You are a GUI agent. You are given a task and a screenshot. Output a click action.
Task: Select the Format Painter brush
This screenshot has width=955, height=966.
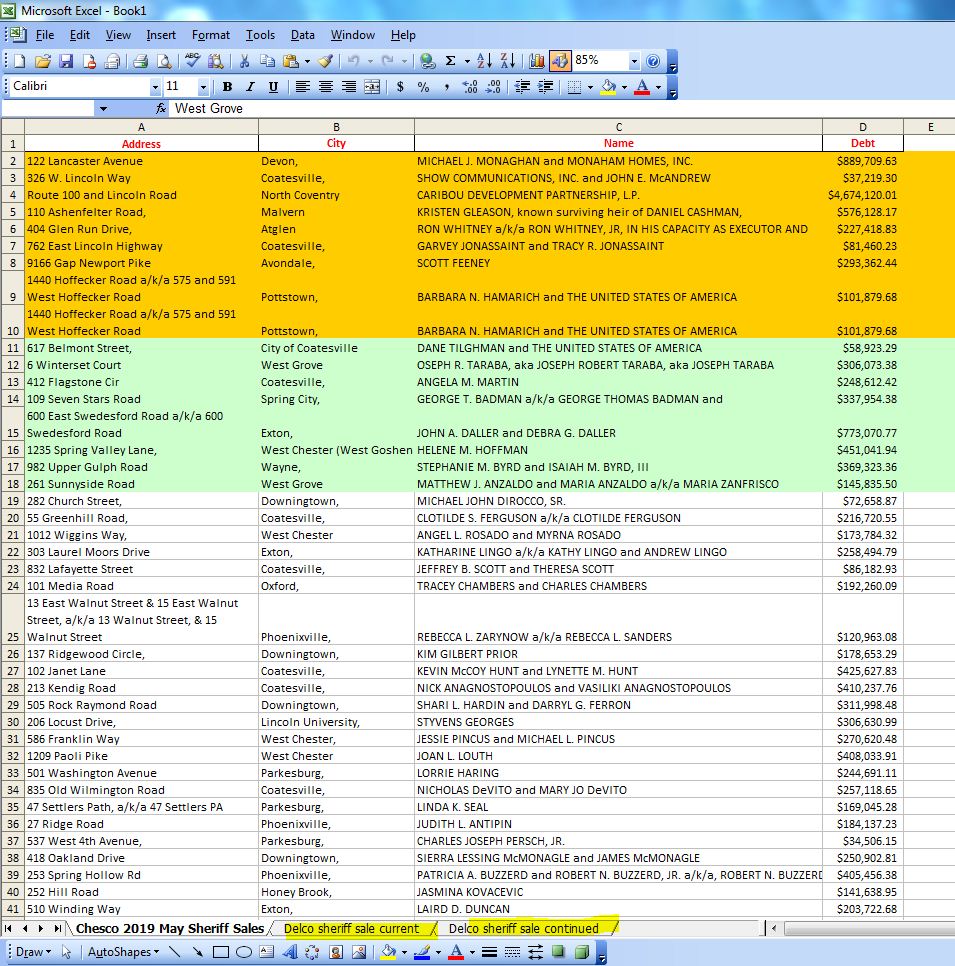pos(325,61)
